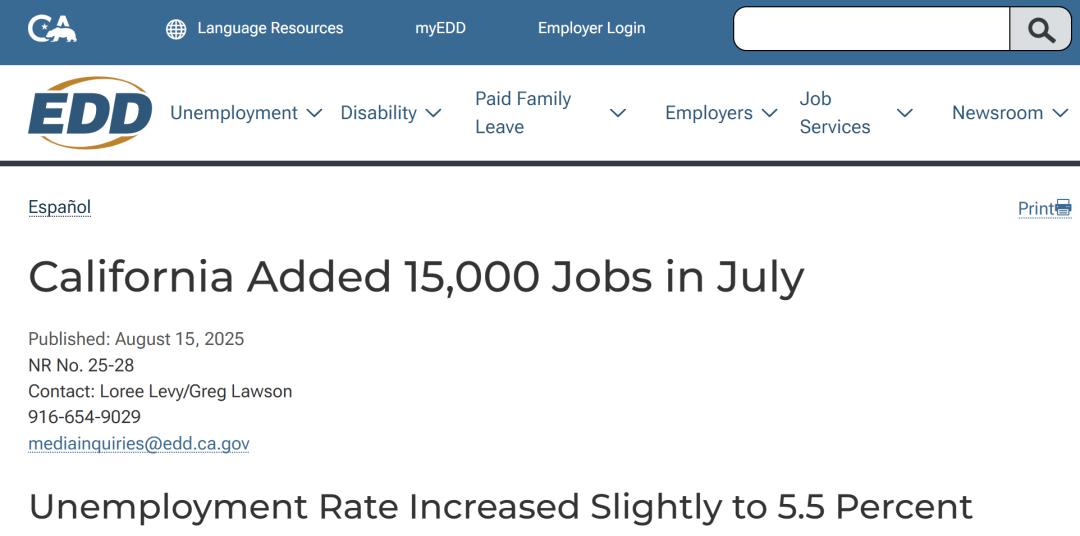Screen dimensions: 1080x536
Task: Open the Employer Login page
Action: 591,28
